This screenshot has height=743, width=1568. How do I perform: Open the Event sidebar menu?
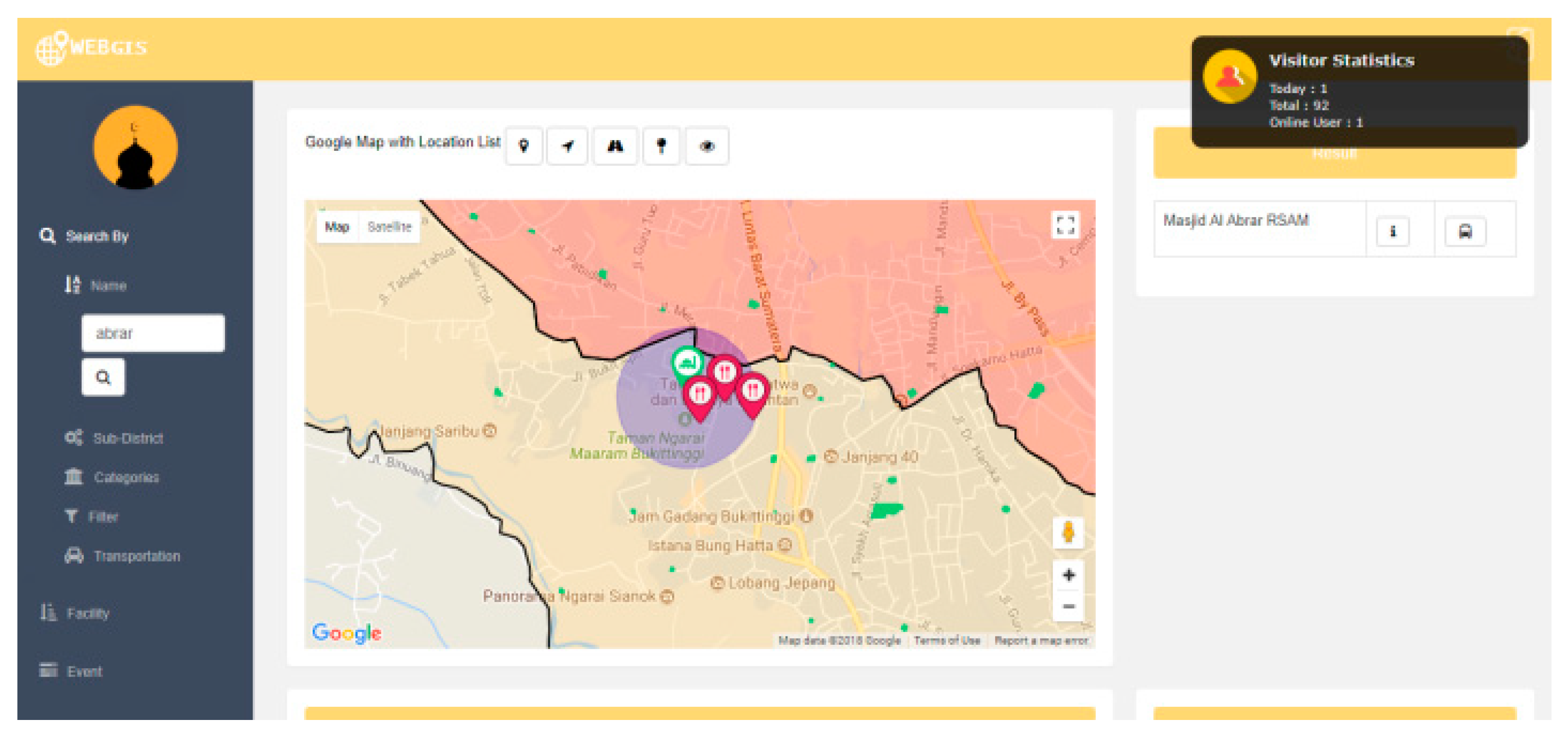point(84,671)
